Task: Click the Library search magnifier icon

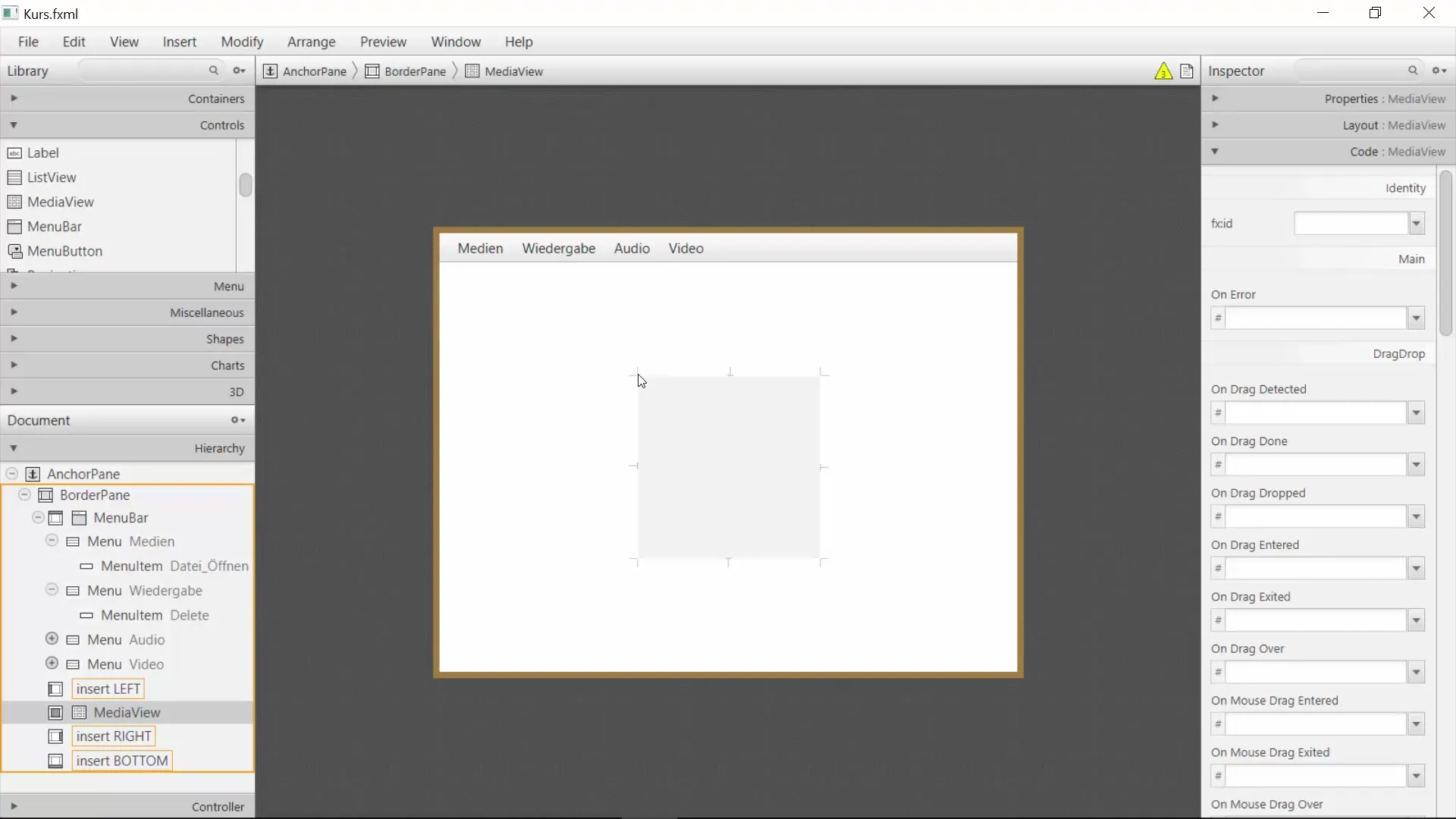Action: (x=214, y=71)
